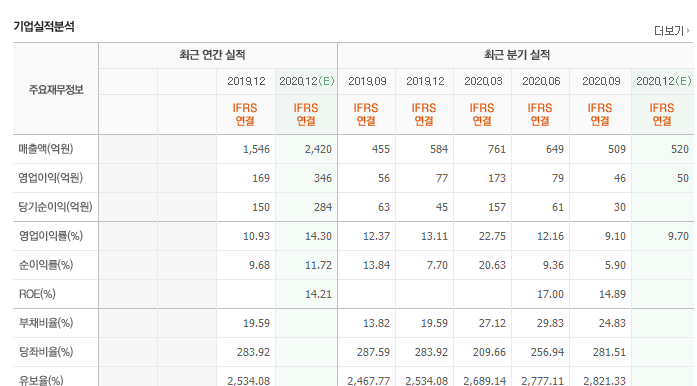This screenshot has height=386, width=697.
Task: Select the 최근 분기 실적 header
Action: [x=517, y=55]
